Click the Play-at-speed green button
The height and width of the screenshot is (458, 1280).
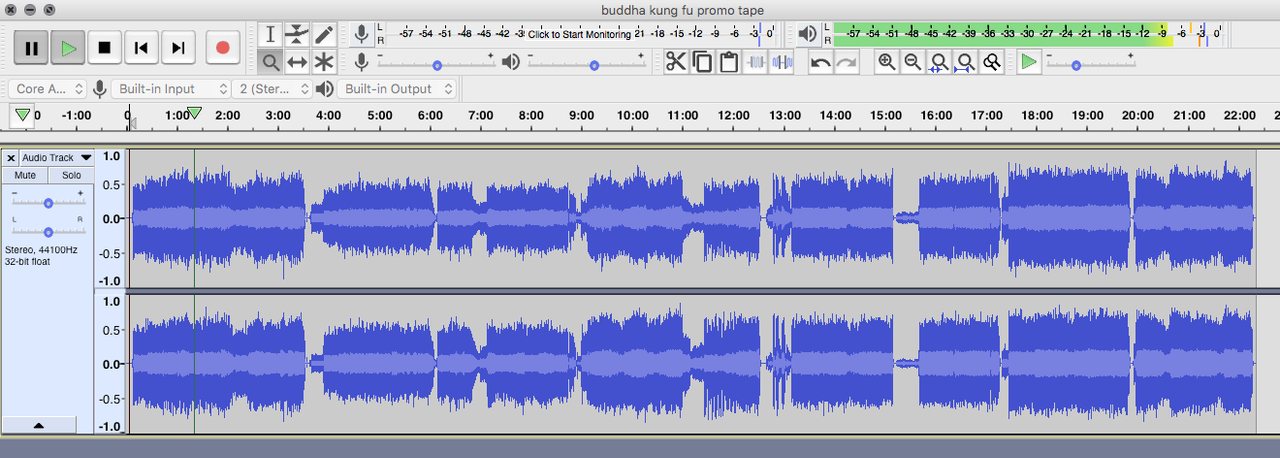[1029, 62]
